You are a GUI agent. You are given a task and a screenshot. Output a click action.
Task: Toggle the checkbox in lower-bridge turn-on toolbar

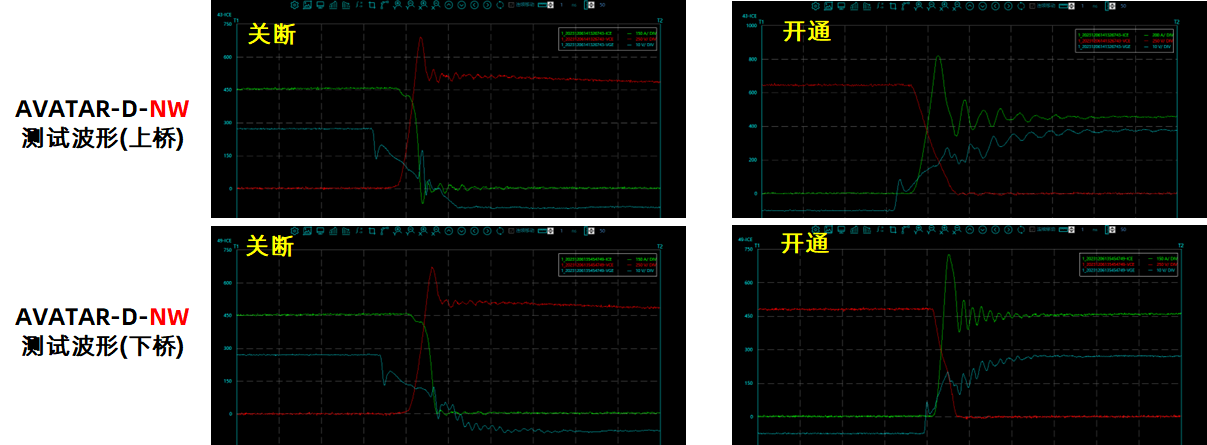tap(1032, 229)
